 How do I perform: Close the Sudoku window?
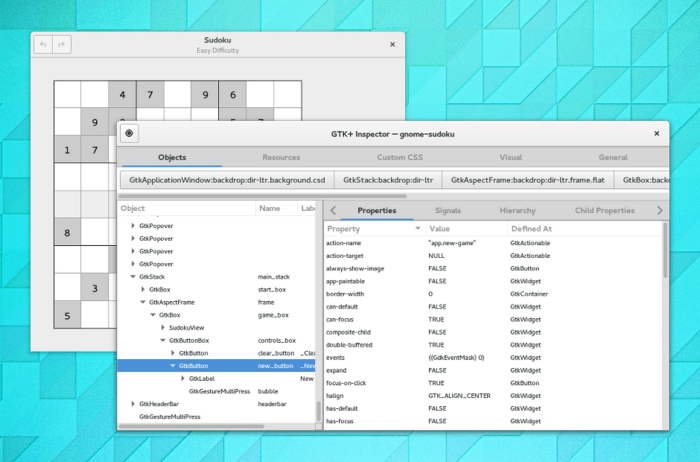[x=393, y=44]
